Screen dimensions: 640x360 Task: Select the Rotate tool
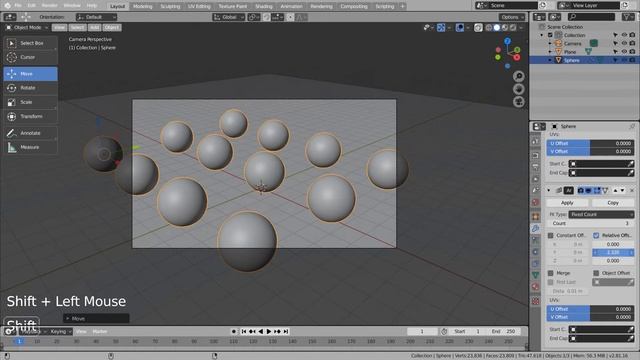click(30, 88)
